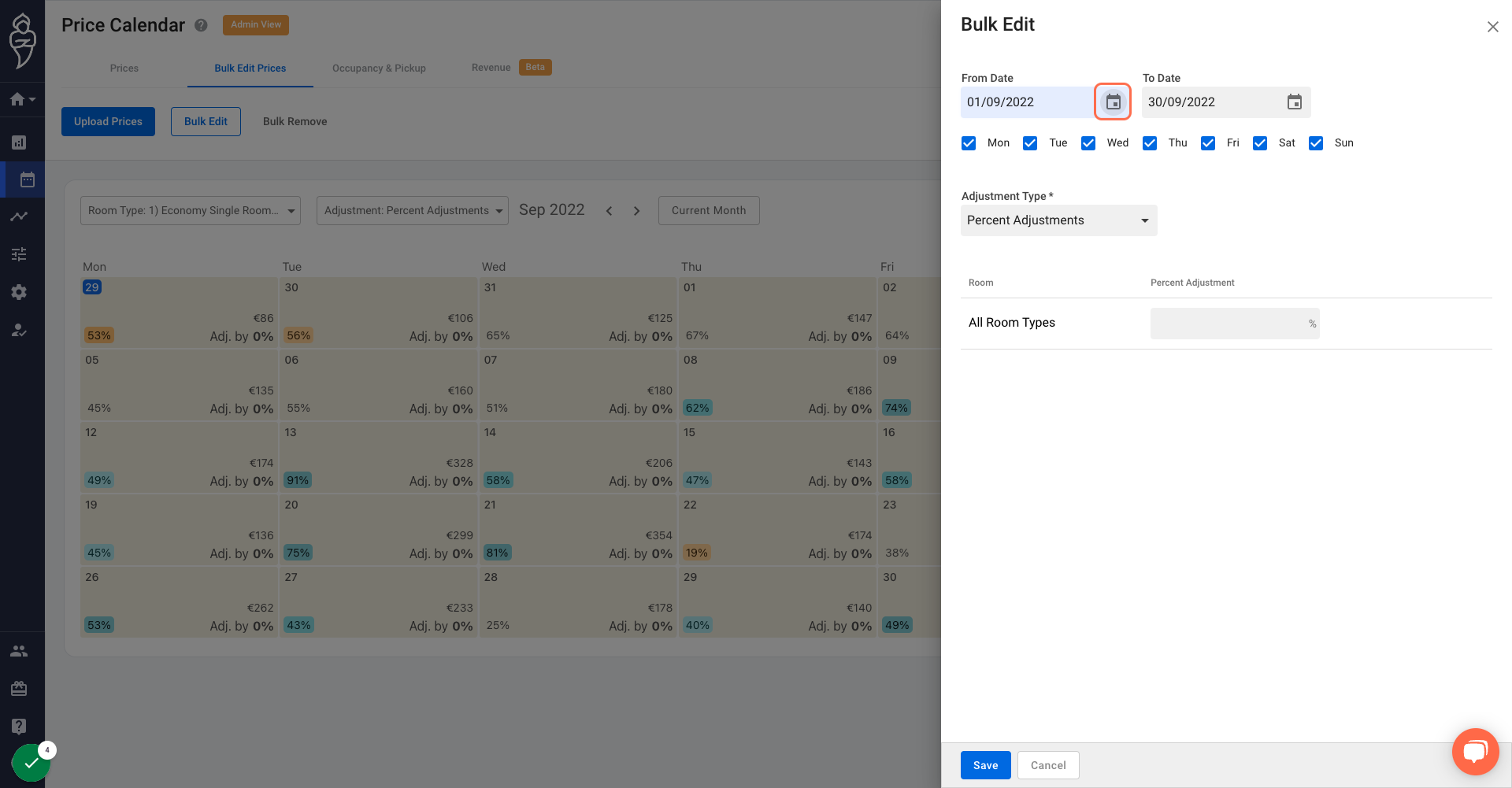
Task: Click the Save button
Action: point(985,765)
